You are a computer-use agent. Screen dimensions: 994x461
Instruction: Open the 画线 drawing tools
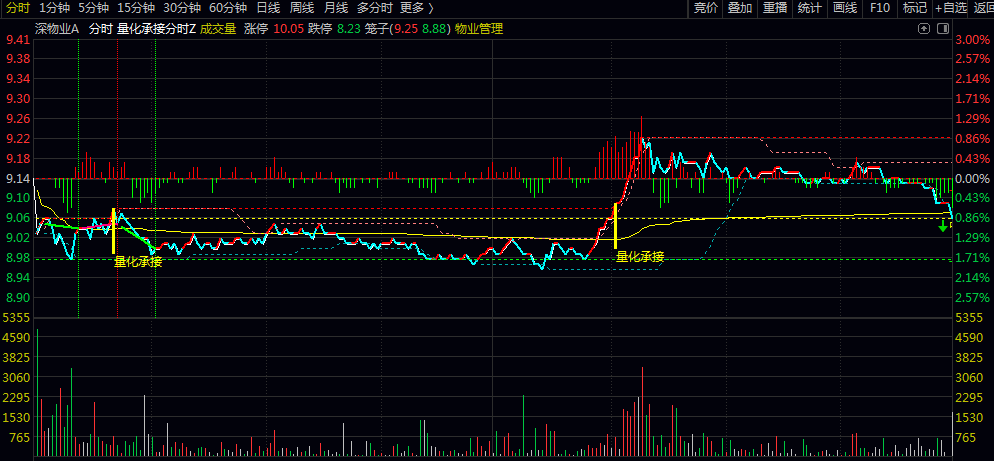point(844,8)
